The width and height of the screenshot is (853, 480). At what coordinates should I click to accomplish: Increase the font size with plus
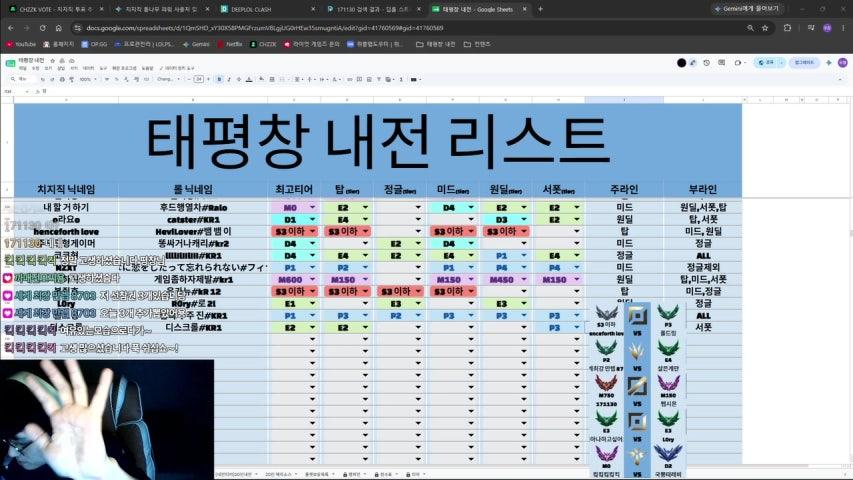pyautogui.click(x=208, y=79)
